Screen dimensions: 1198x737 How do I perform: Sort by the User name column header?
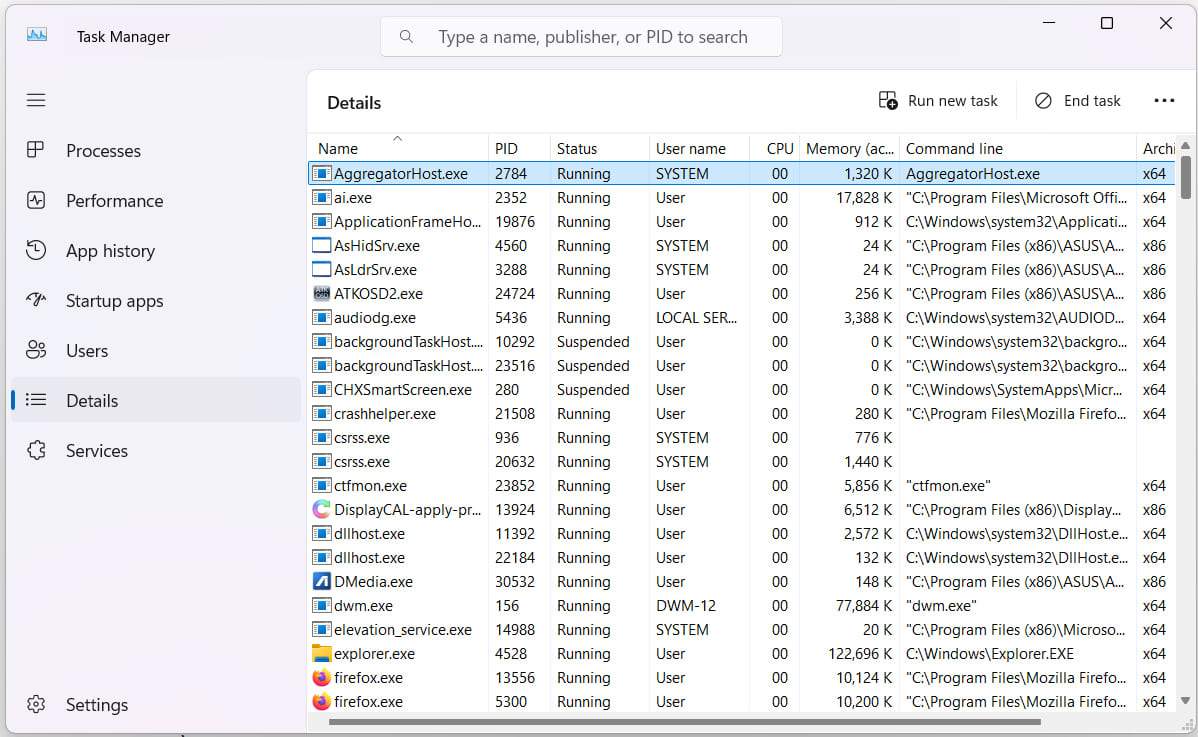[698, 149]
